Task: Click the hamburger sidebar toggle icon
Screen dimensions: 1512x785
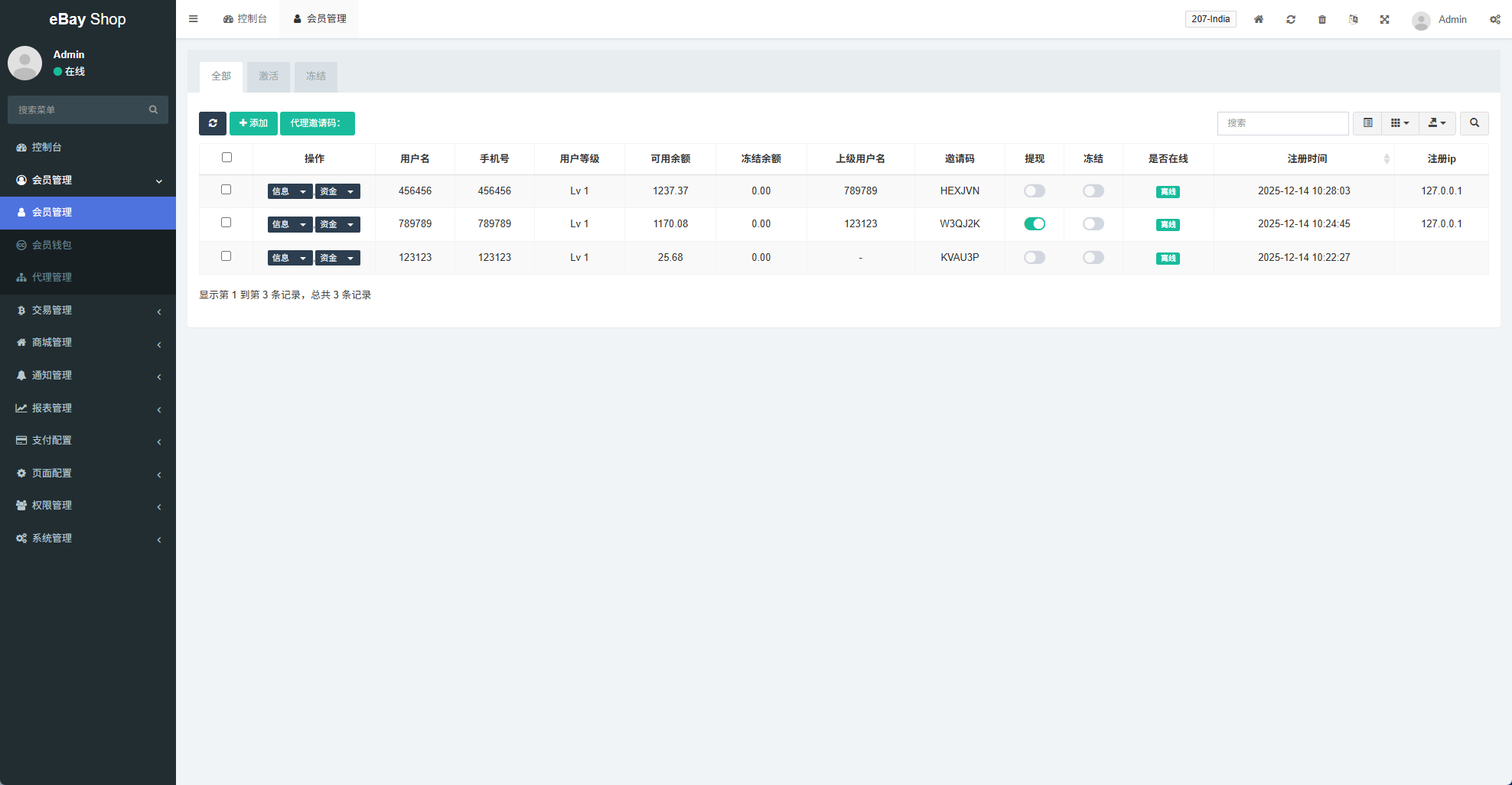Action: 194,19
